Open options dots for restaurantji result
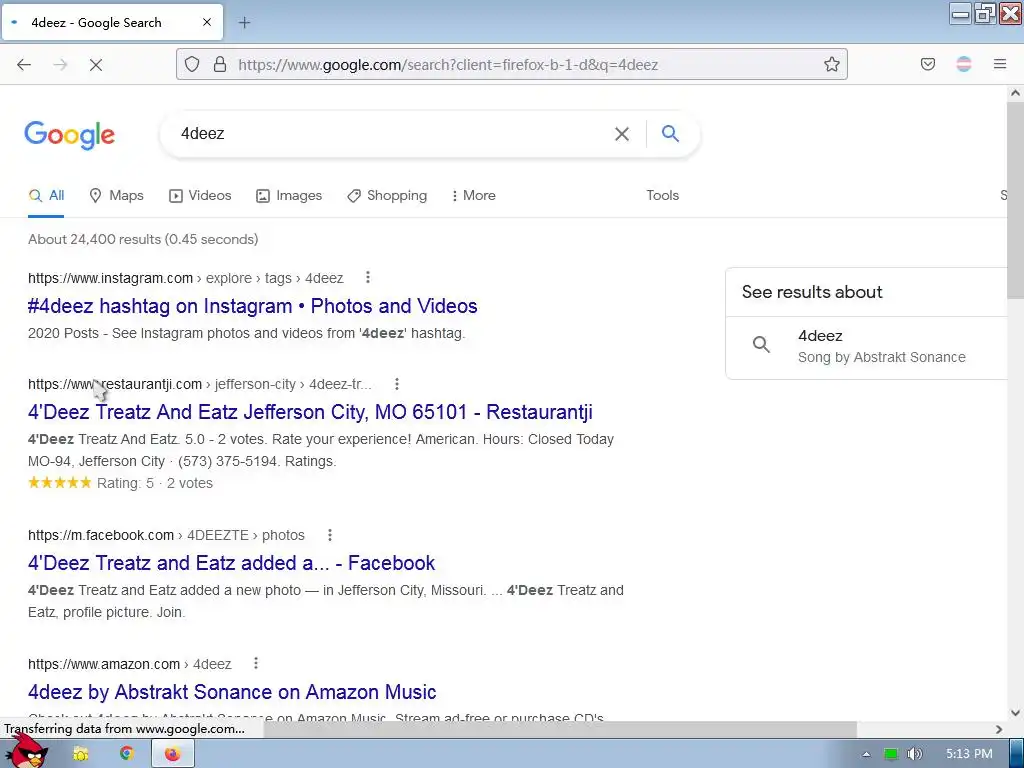 click(396, 384)
